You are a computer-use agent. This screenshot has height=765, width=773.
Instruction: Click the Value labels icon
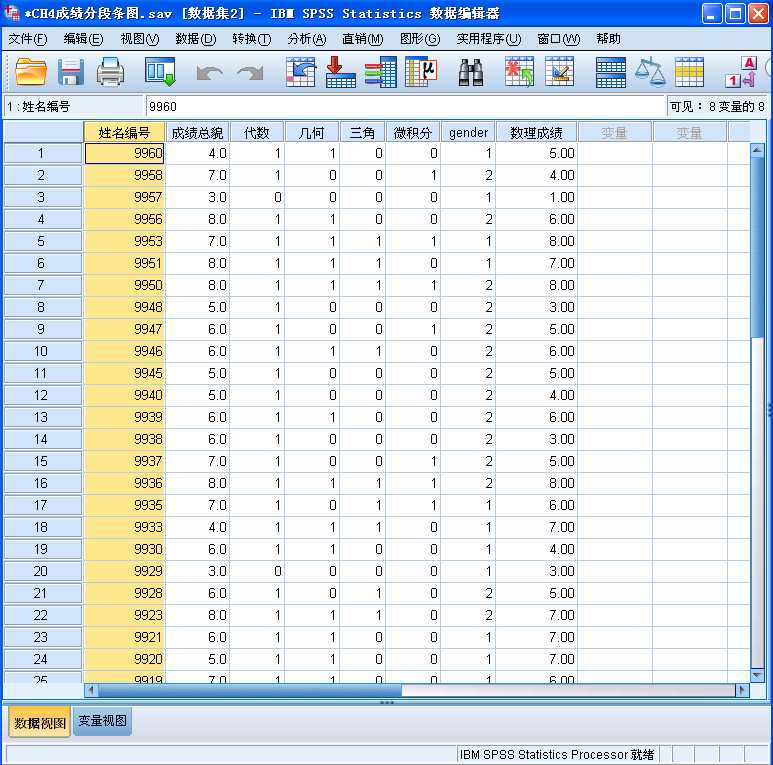pyautogui.click(x=741, y=72)
